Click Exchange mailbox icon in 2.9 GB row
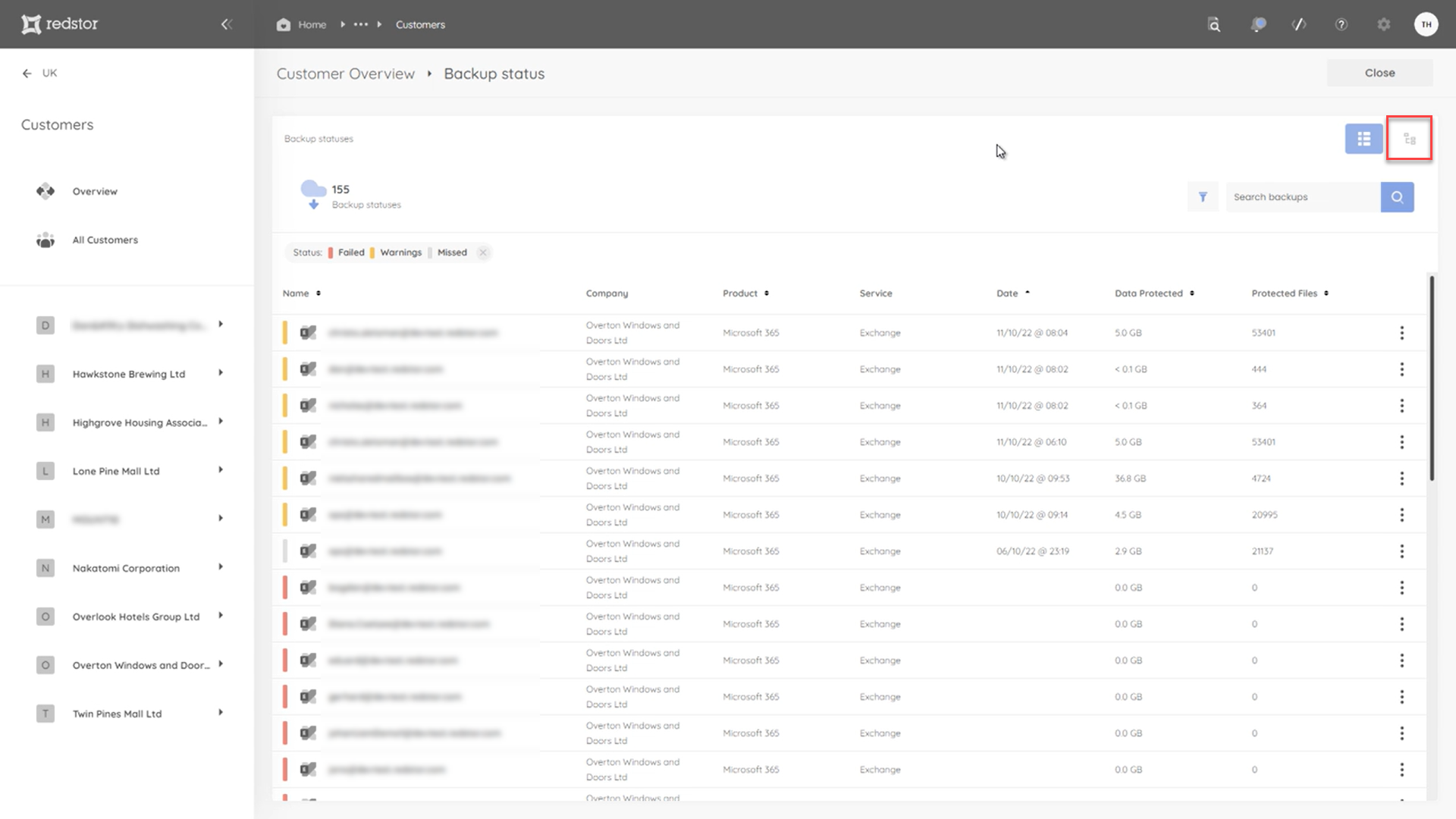 coord(308,551)
